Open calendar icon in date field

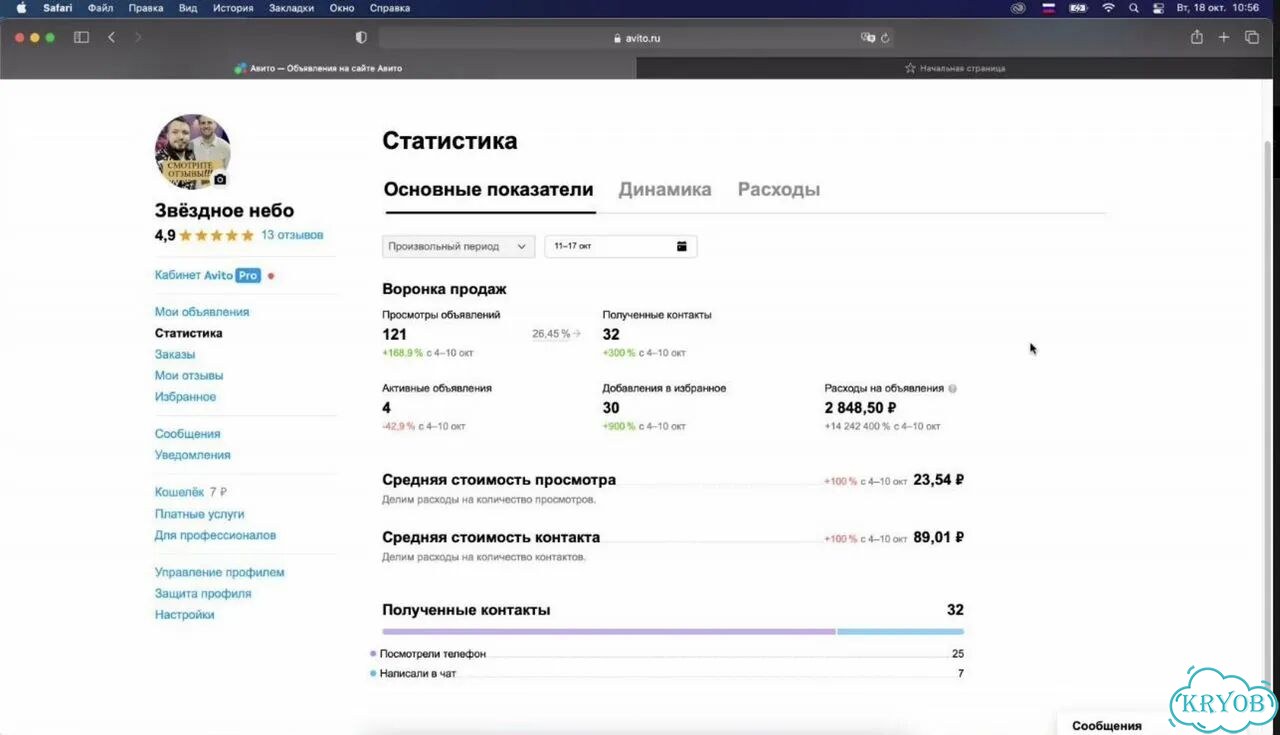point(682,246)
